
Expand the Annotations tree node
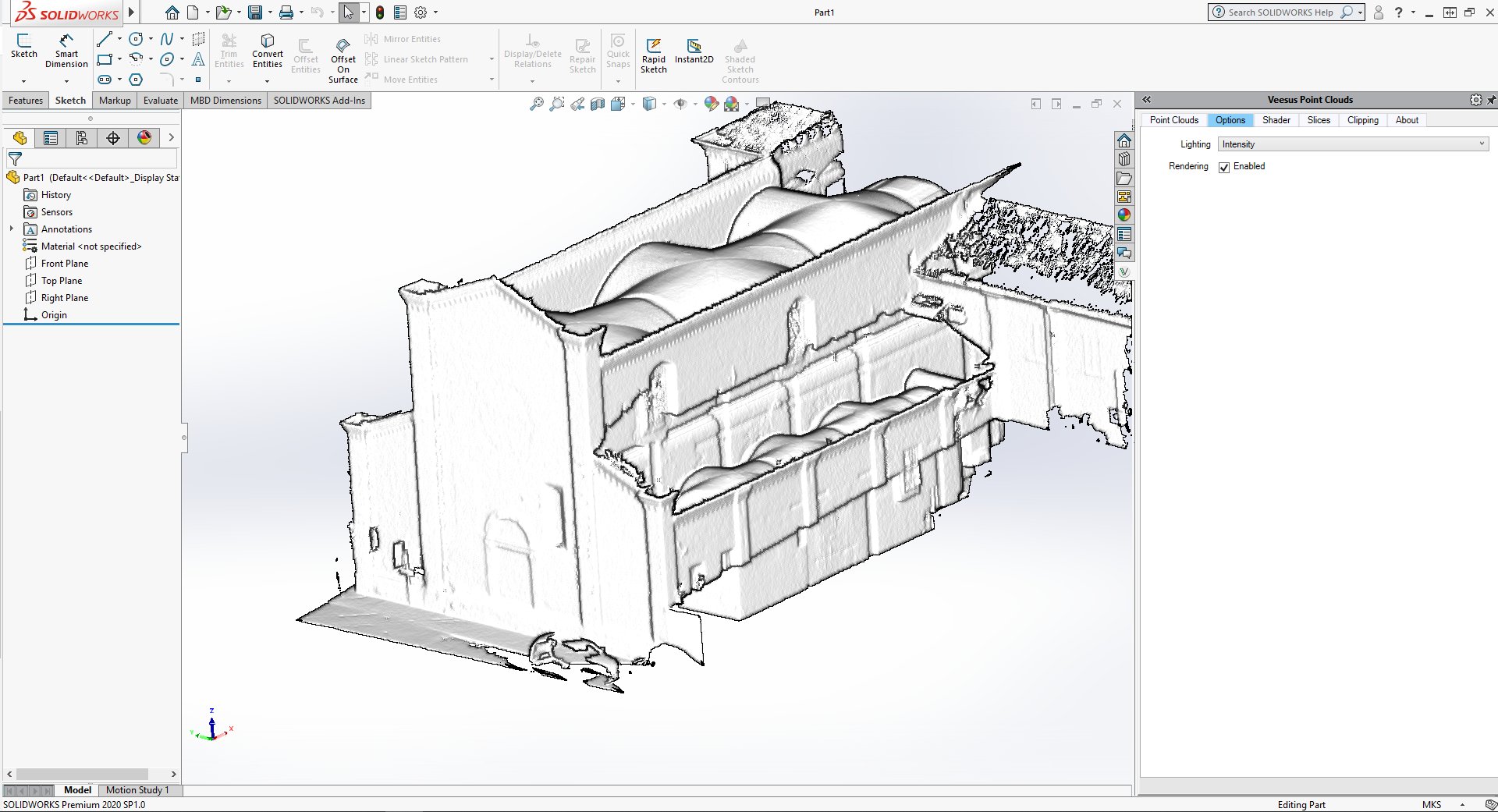coord(11,229)
